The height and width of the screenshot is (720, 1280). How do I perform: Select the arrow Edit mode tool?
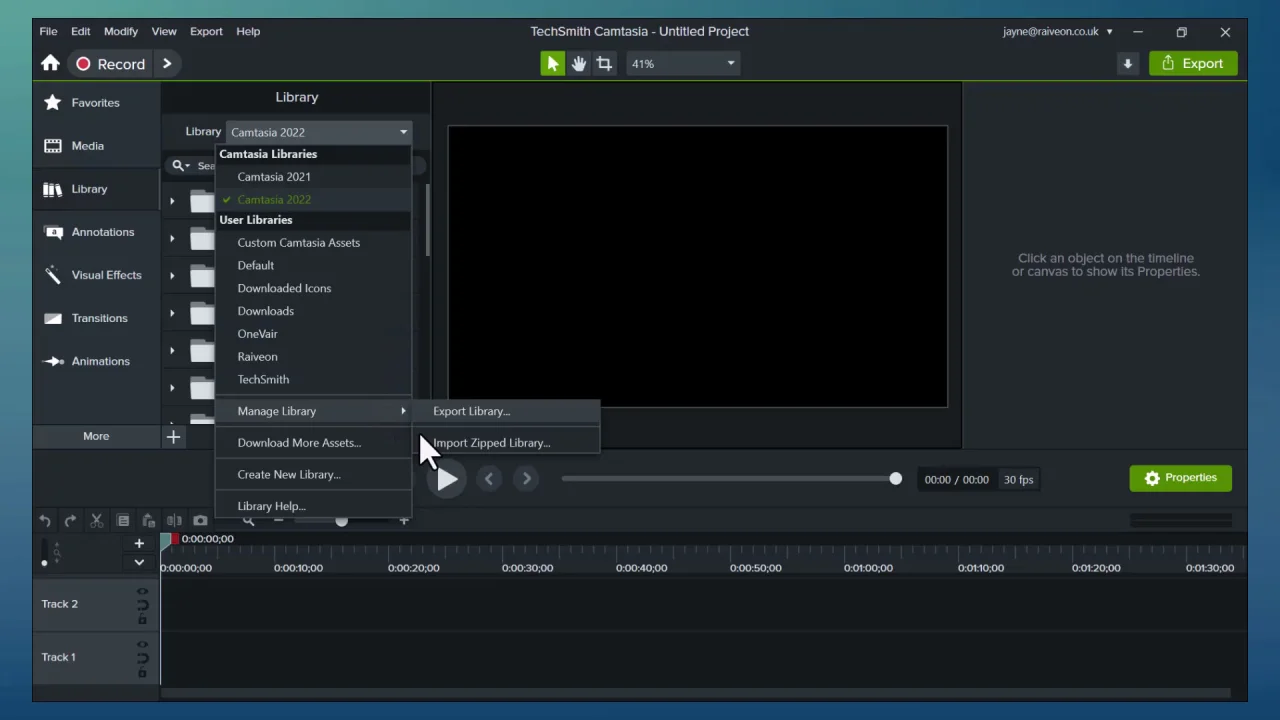[x=552, y=63]
